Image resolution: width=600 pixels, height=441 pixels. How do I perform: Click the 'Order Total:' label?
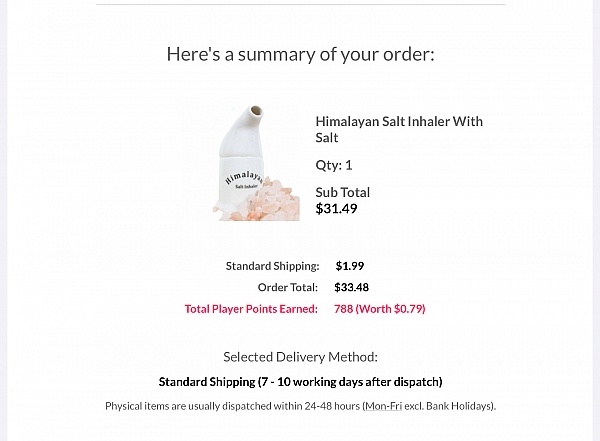[288, 288]
